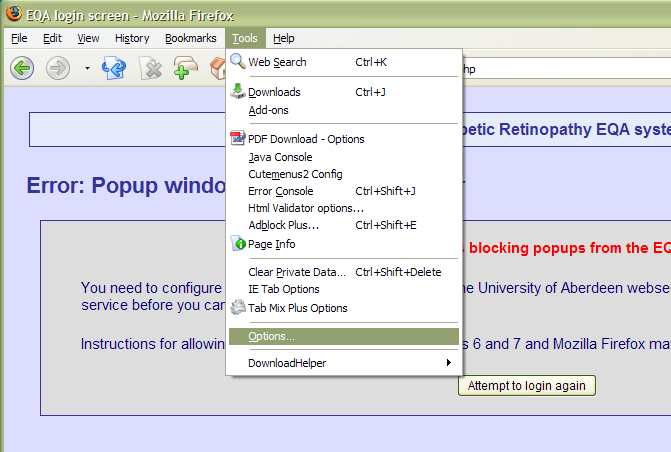671x452 pixels.
Task: Open the View menu
Action: 88,38
